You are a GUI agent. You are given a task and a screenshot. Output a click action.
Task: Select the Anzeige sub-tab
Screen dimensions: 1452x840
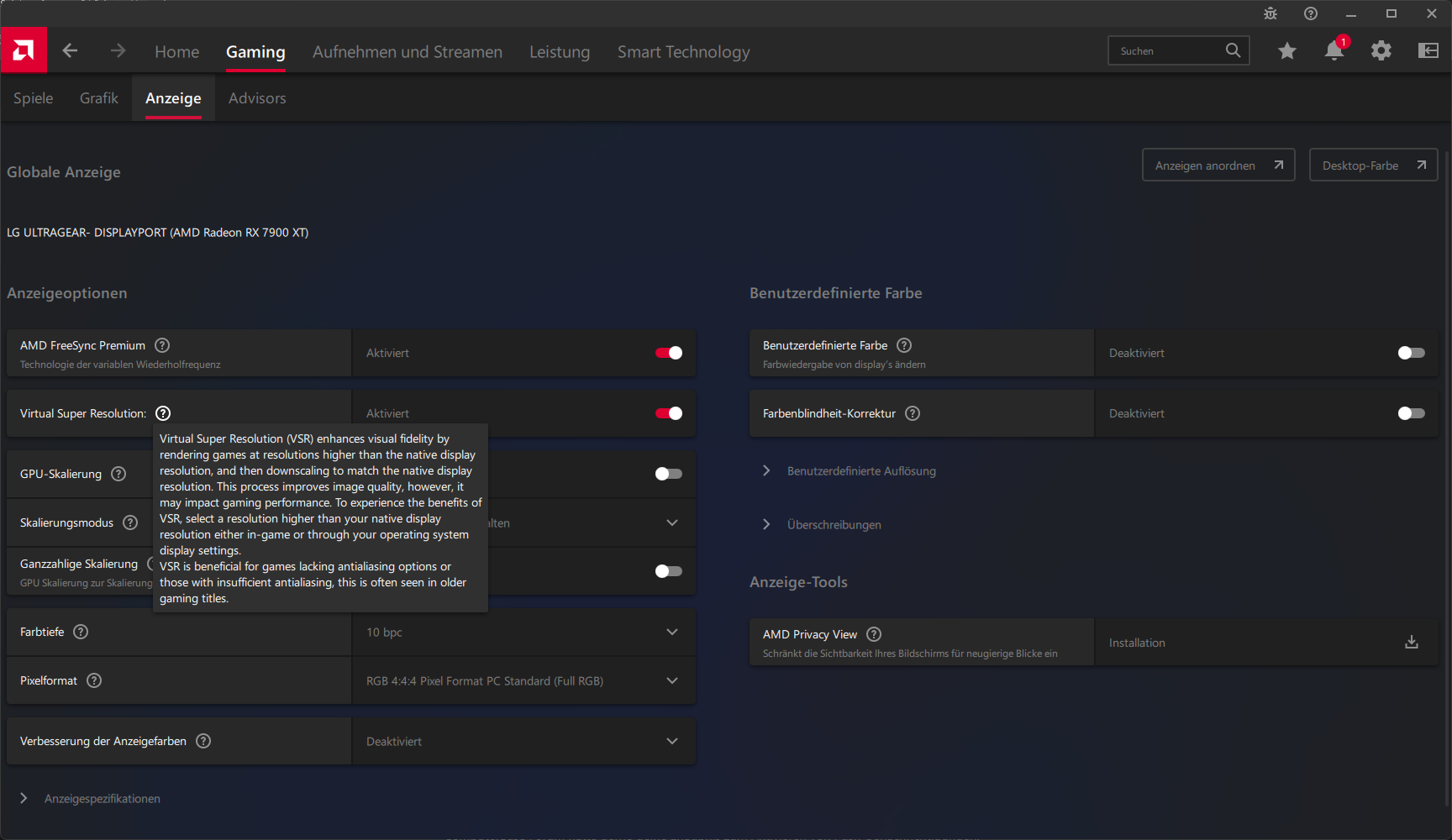tap(173, 98)
